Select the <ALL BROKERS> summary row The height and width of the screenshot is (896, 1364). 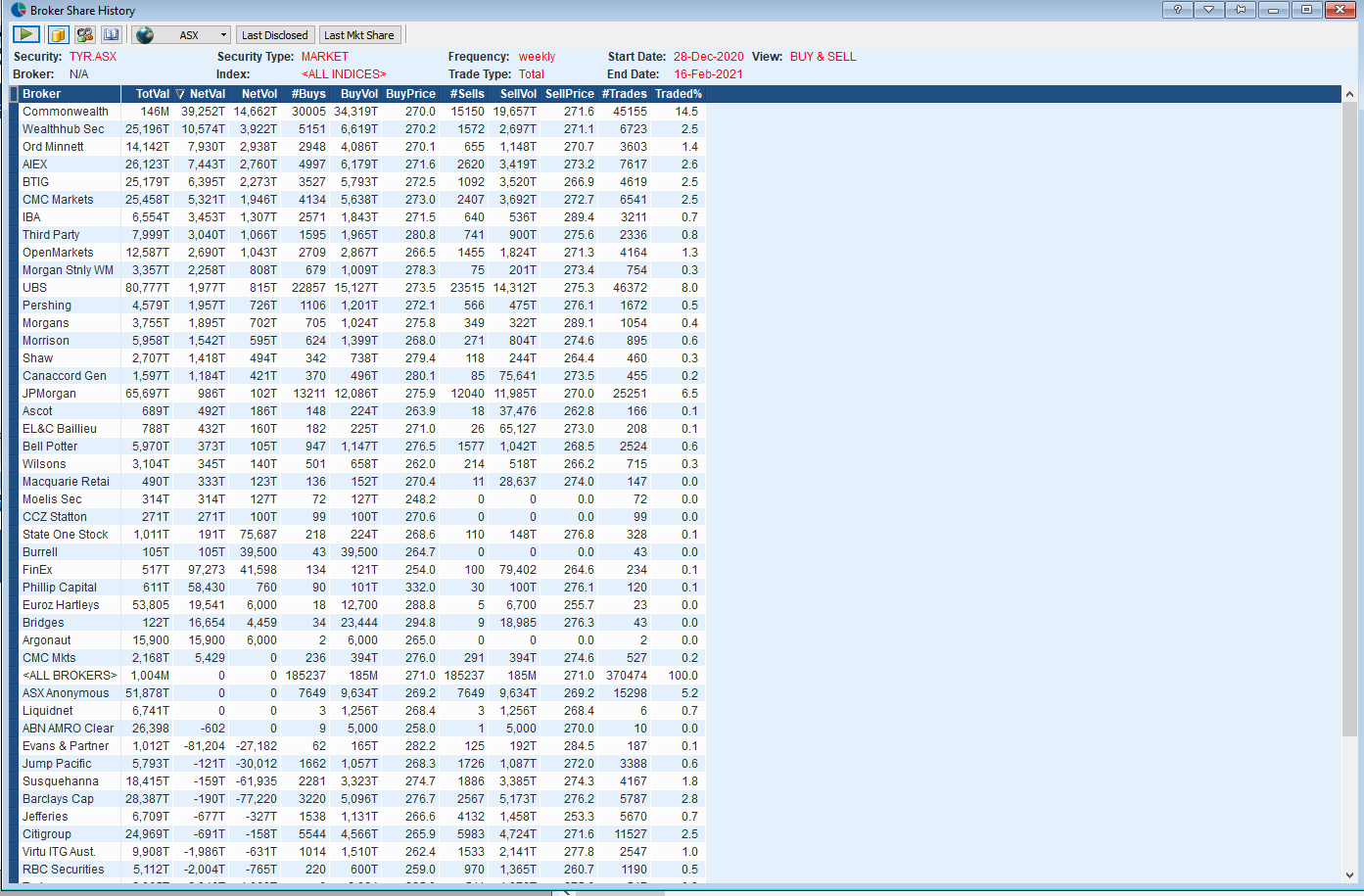click(361, 676)
